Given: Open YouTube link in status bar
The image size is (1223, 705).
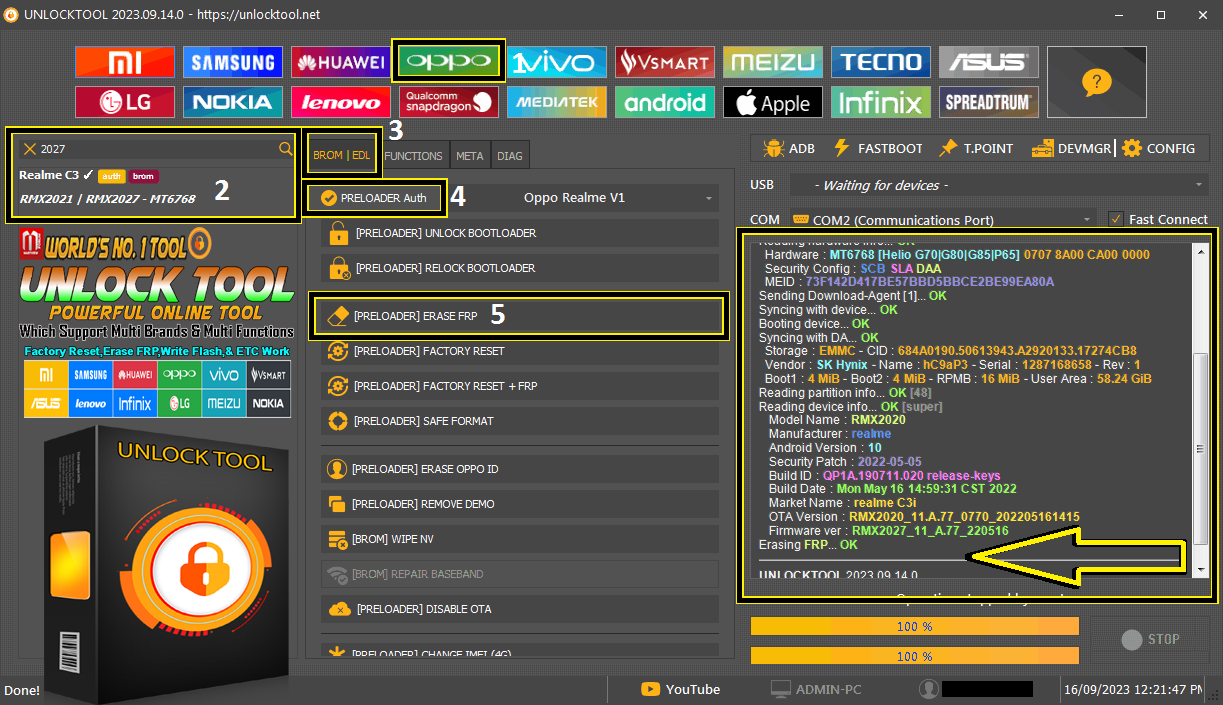Looking at the screenshot, I should point(681,689).
